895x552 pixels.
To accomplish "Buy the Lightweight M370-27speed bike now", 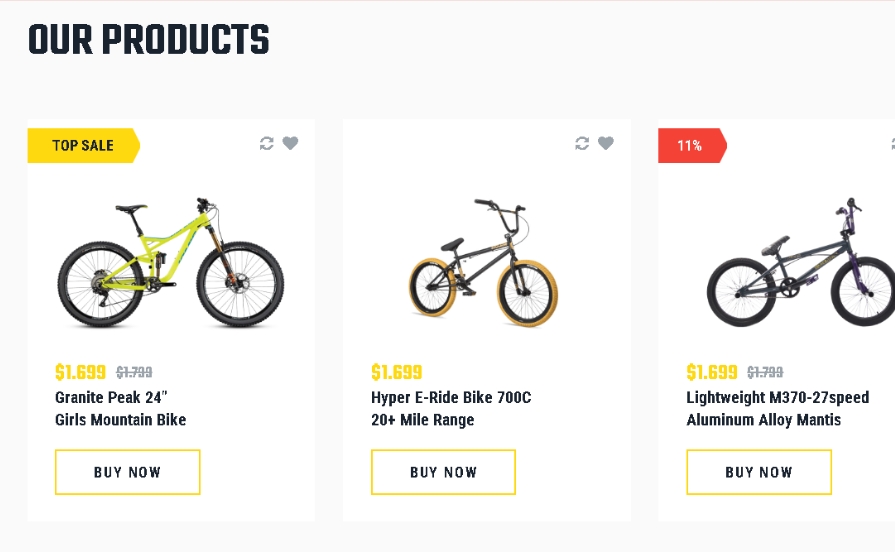I will (x=758, y=472).
